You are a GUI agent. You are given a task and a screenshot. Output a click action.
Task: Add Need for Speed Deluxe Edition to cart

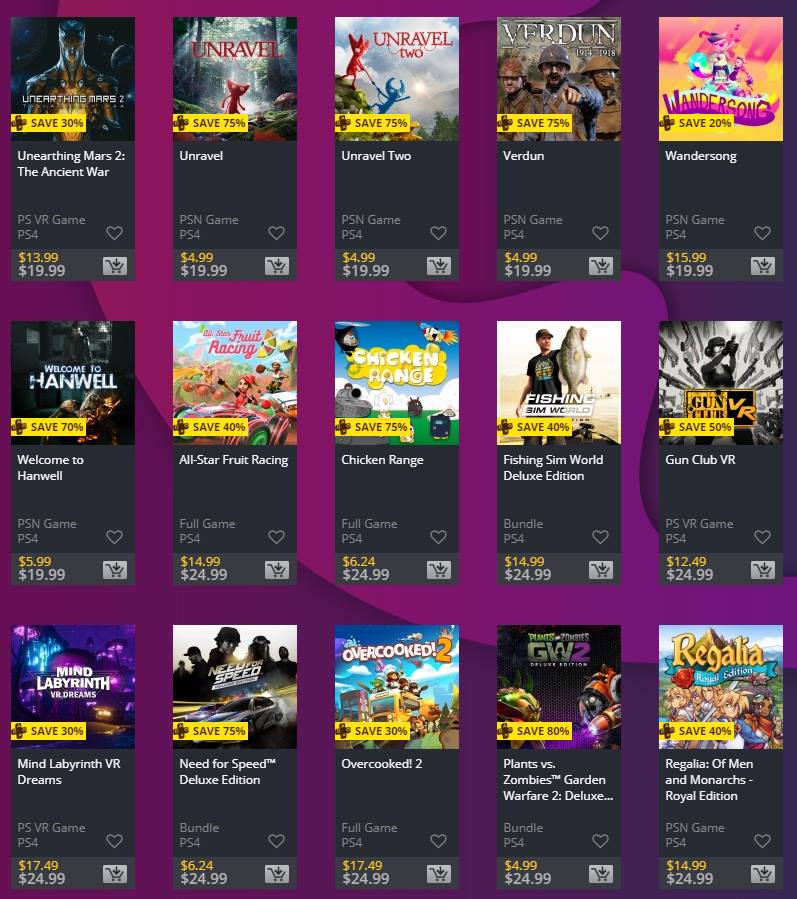coord(277,873)
